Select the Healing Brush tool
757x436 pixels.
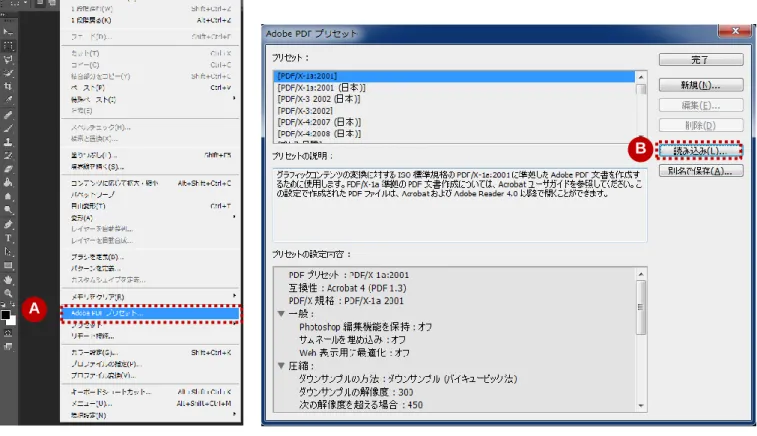pyautogui.click(x=8, y=115)
